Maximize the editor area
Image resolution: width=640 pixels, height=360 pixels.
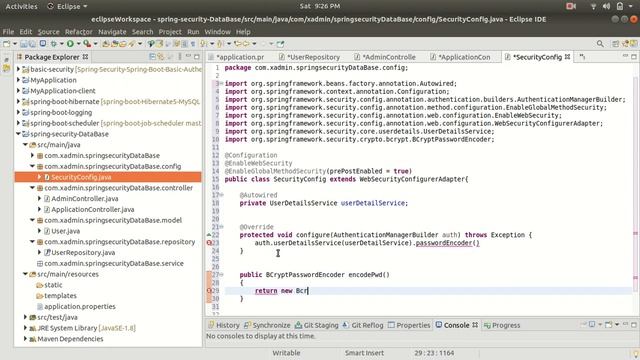point(634,57)
